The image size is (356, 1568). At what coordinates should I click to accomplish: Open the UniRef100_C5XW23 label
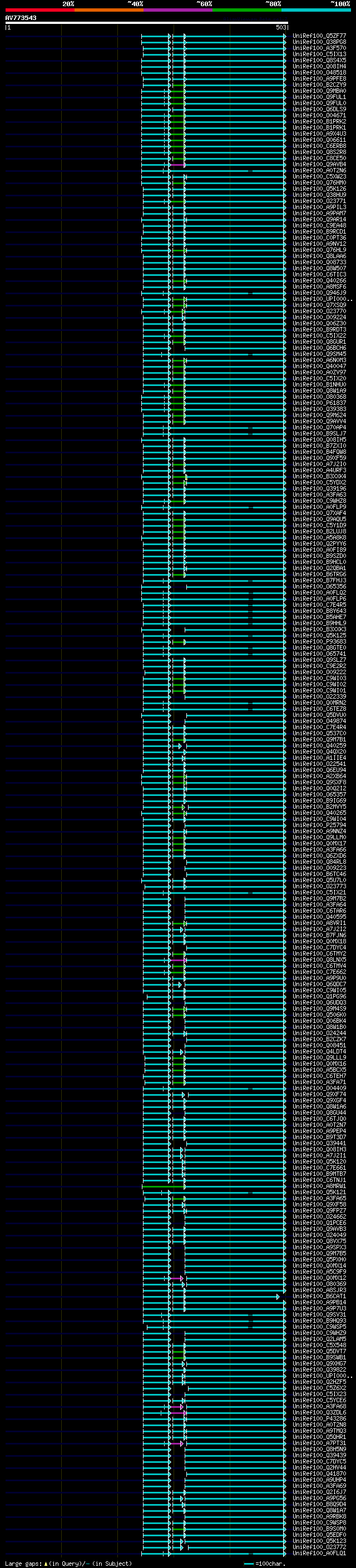319,176
